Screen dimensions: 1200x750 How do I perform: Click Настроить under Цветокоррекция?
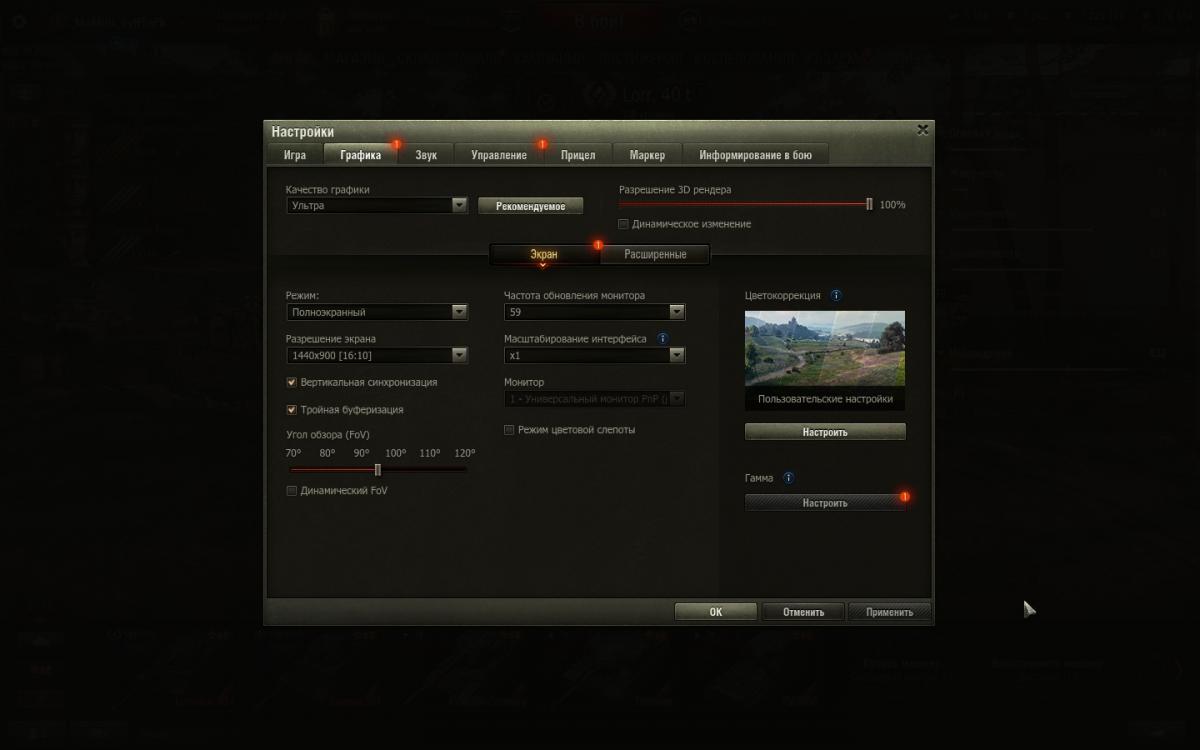click(825, 432)
